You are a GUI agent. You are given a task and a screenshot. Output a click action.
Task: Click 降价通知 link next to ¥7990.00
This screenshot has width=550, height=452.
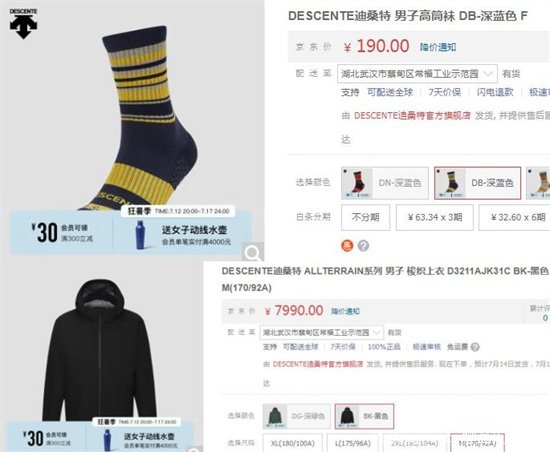346,311
